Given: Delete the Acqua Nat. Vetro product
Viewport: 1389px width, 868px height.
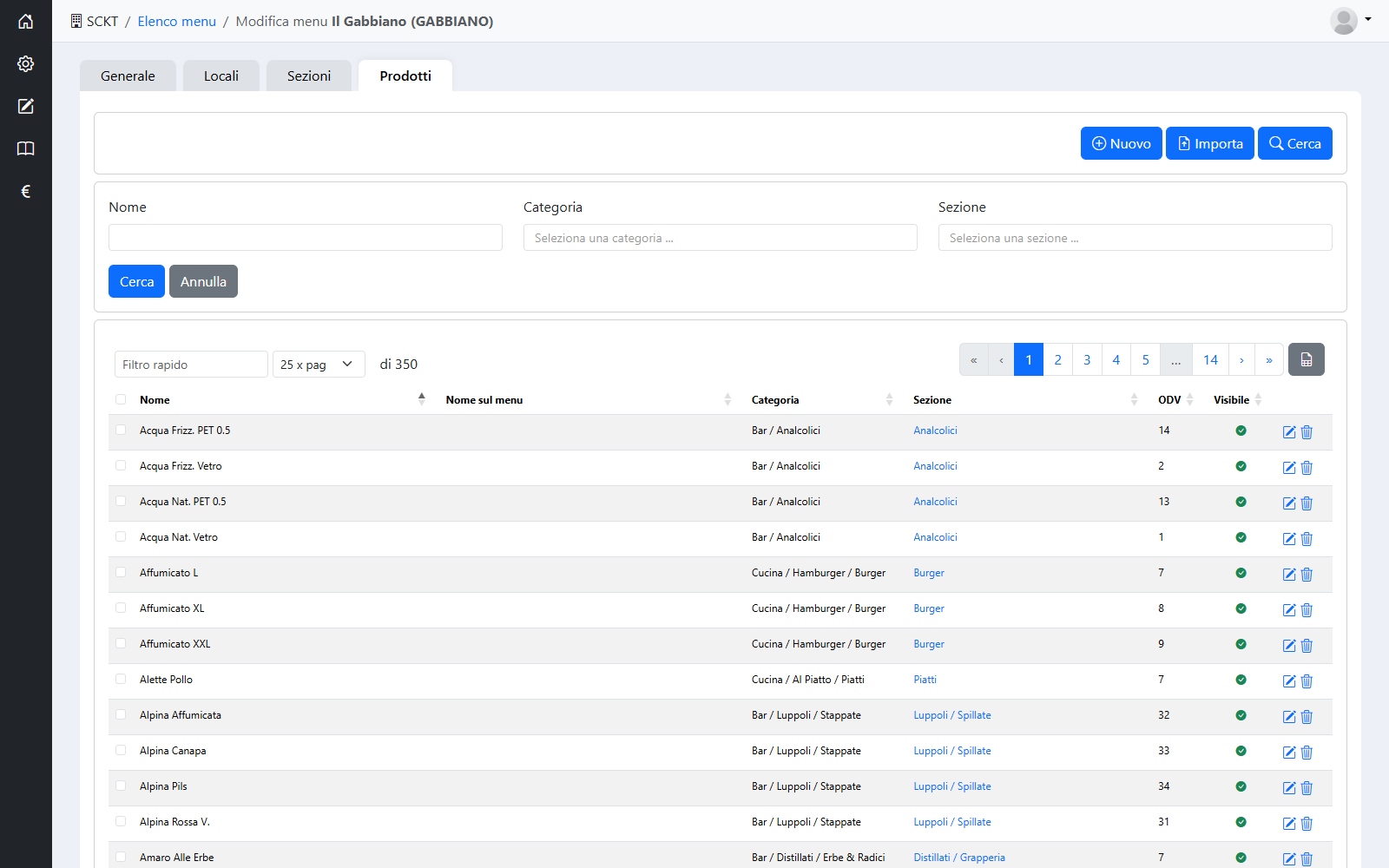Looking at the screenshot, I should tap(1307, 539).
